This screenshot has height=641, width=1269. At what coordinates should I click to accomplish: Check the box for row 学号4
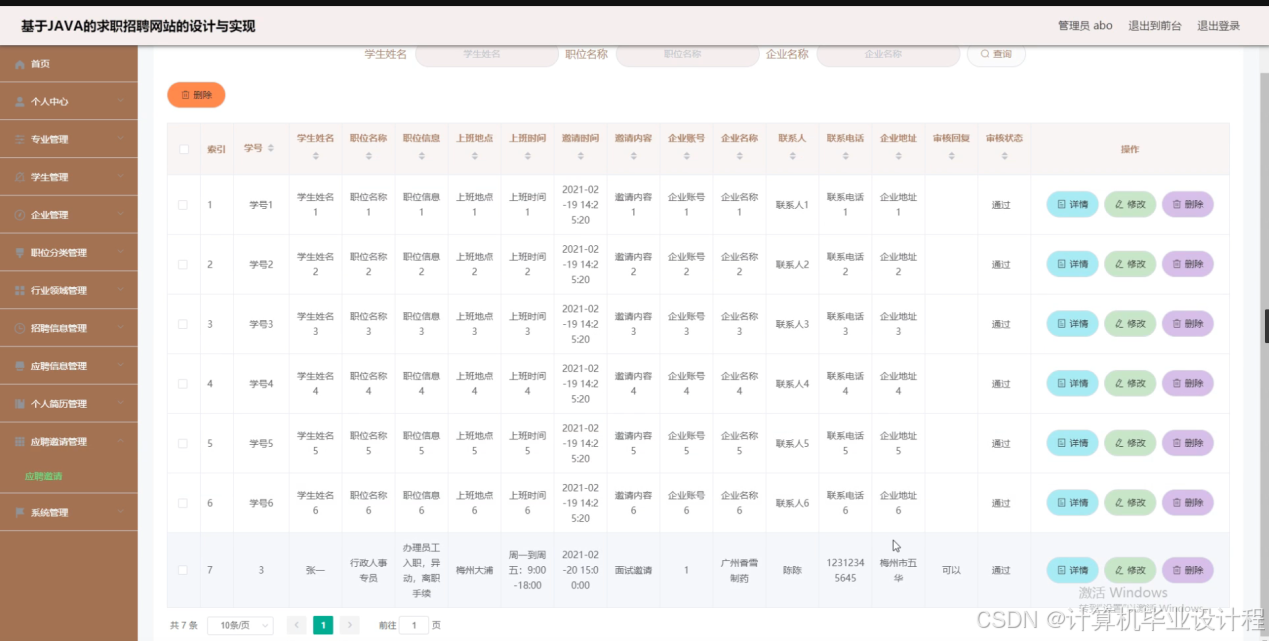point(183,384)
